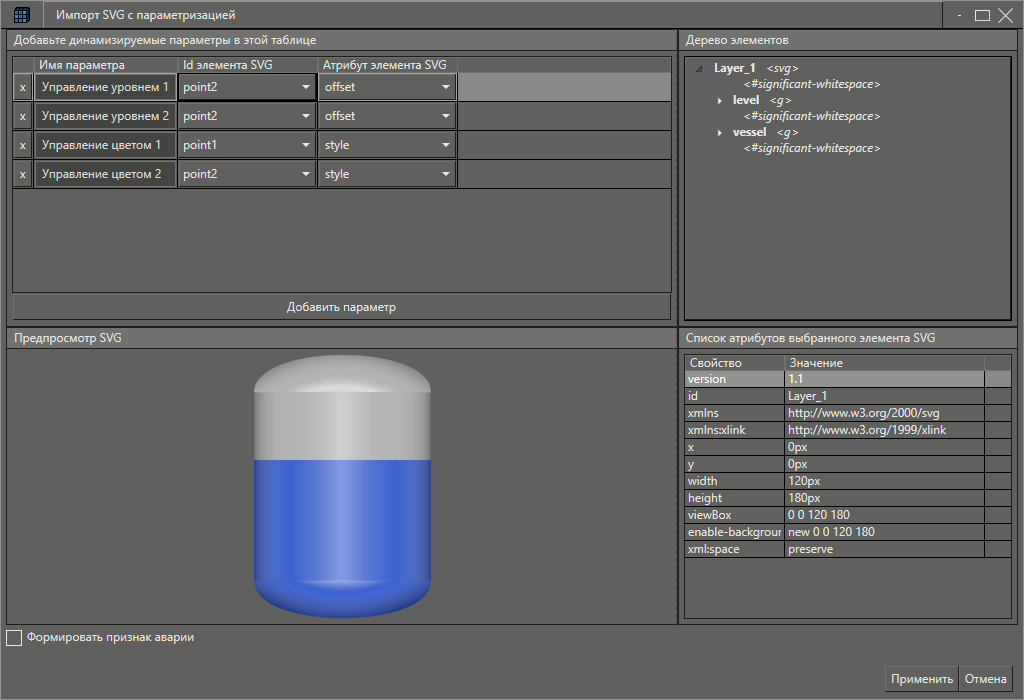The width and height of the screenshot is (1024, 700).
Task: Open the offset attribute dropdown for Управление уровнем 2
Action: (444, 115)
